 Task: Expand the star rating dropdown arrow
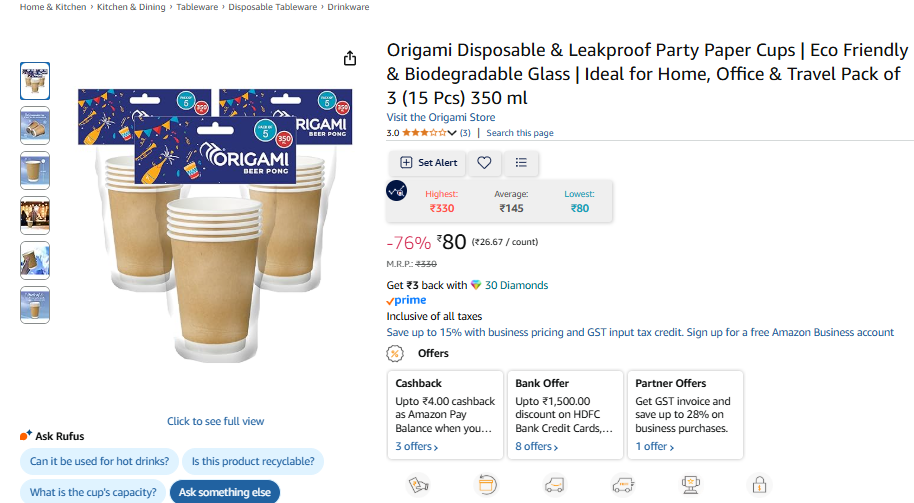(x=452, y=133)
